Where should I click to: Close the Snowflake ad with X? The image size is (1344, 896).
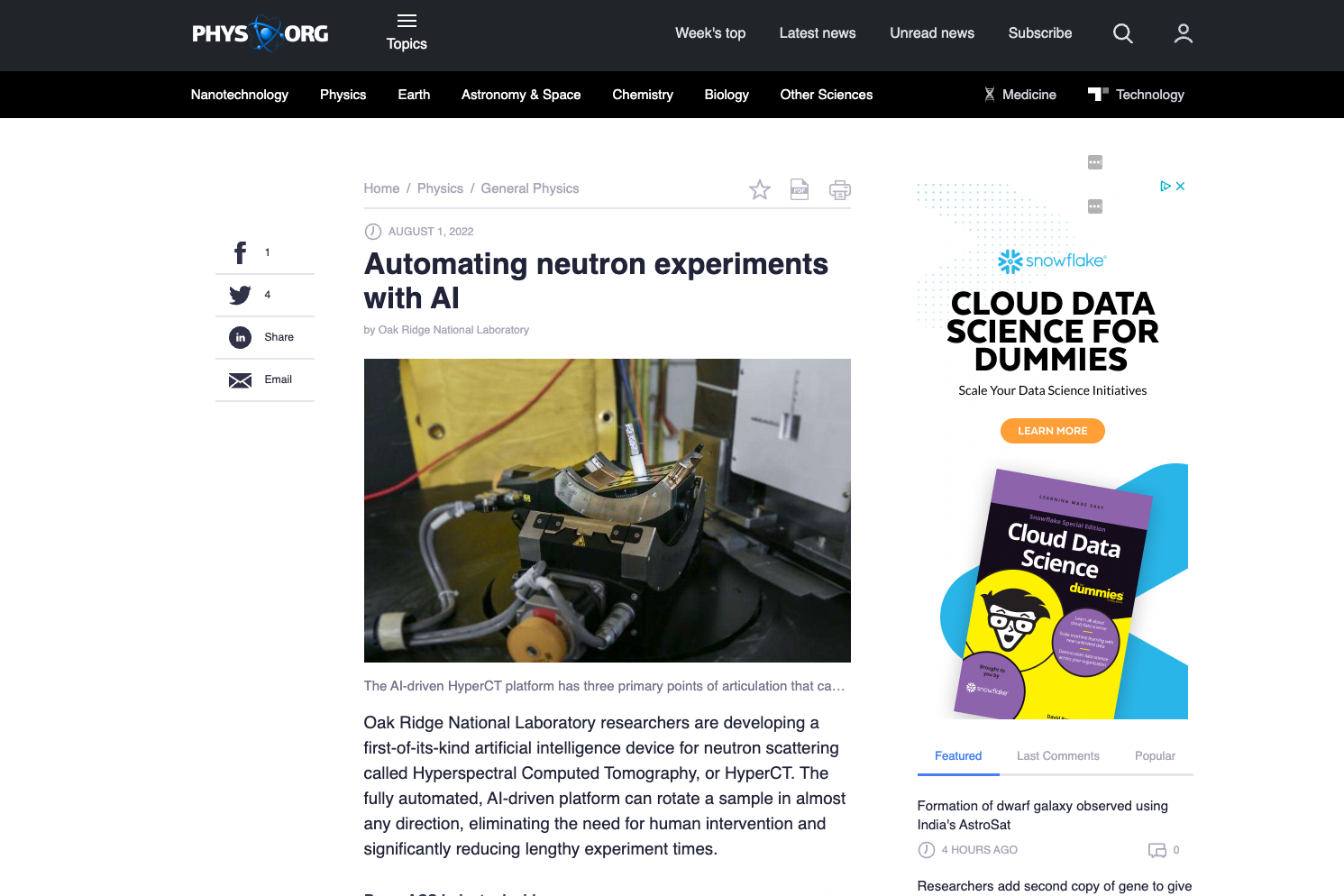coord(1180,186)
